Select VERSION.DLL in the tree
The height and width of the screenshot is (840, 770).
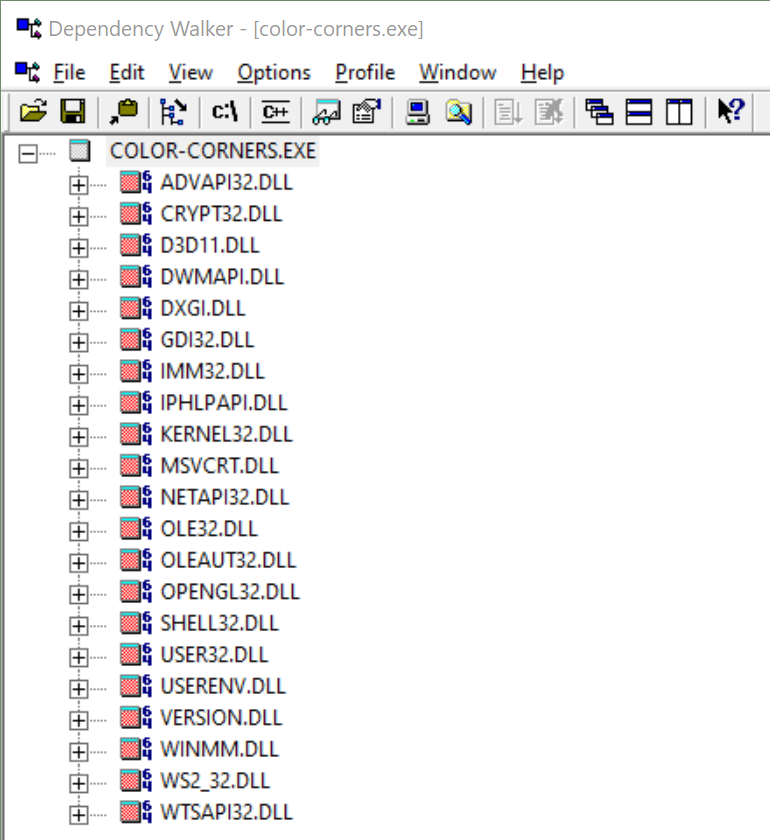221,718
